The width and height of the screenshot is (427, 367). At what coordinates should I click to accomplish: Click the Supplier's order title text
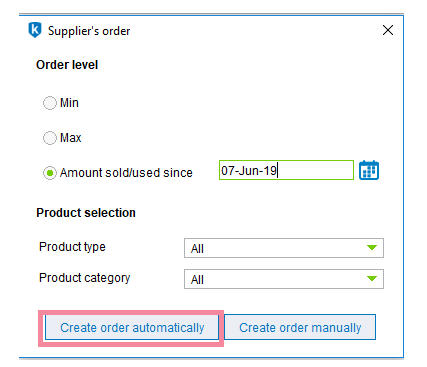[89, 31]
